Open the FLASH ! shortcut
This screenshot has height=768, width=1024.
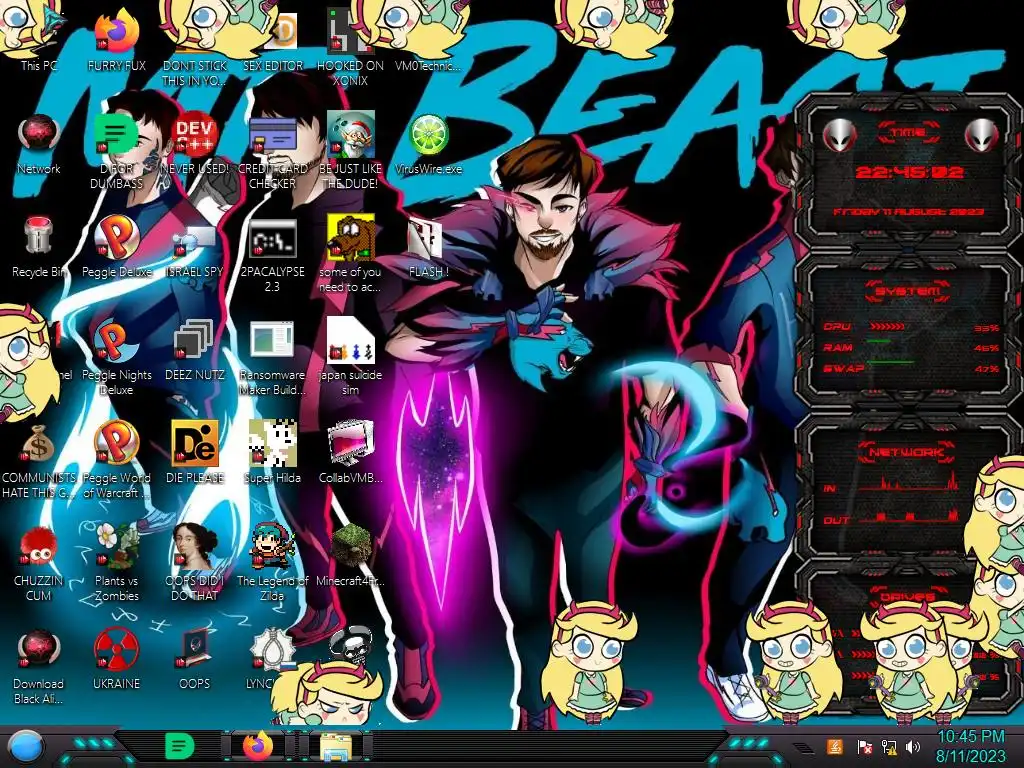click(x=428, y=247)
